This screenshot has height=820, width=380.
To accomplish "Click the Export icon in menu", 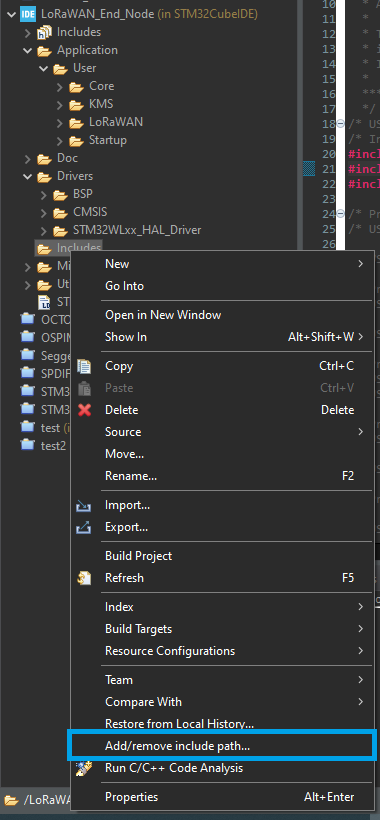I will coord(84,528).
